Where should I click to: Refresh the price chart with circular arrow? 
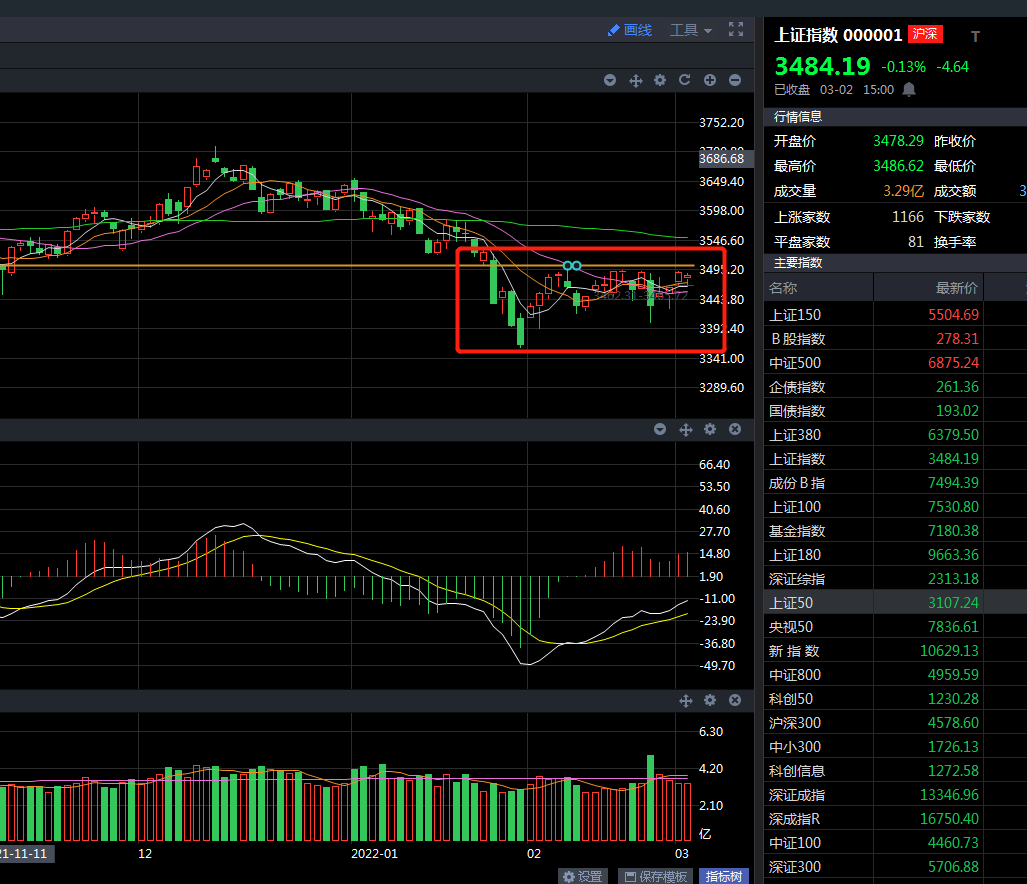(685, 80)
